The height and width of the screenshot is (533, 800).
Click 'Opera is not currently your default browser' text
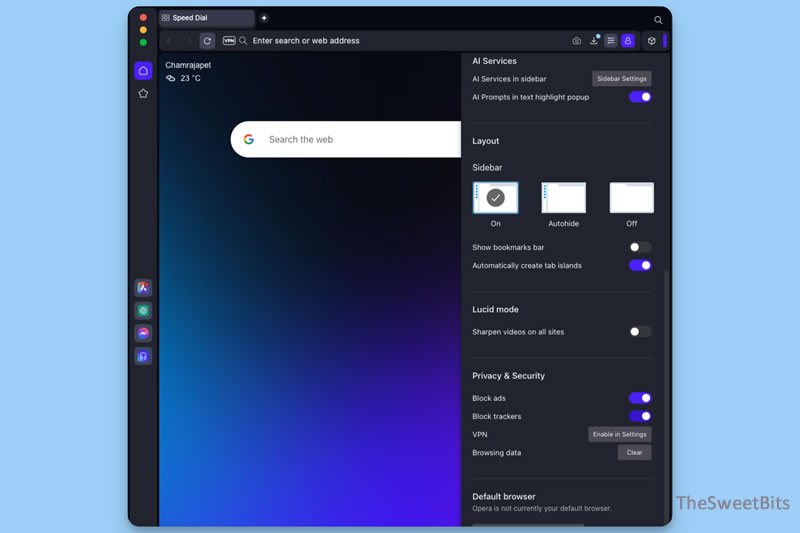coord(541,509)
